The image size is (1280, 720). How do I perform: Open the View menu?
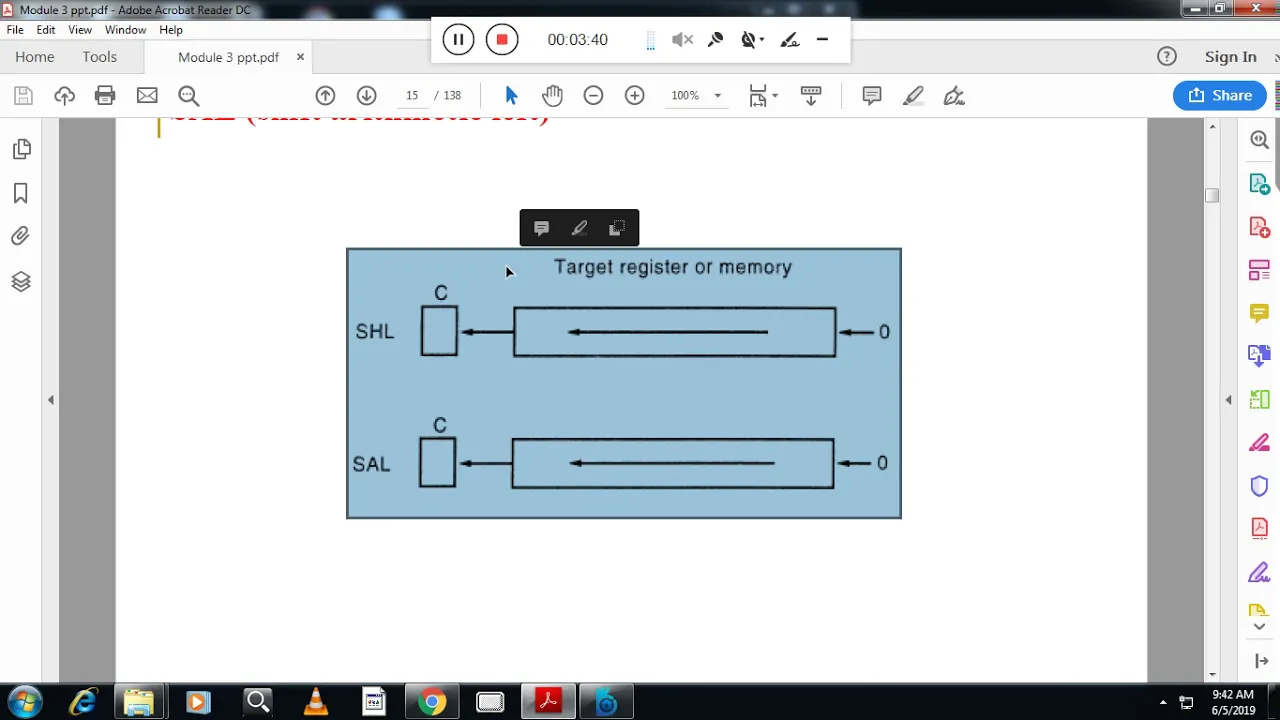80,30
